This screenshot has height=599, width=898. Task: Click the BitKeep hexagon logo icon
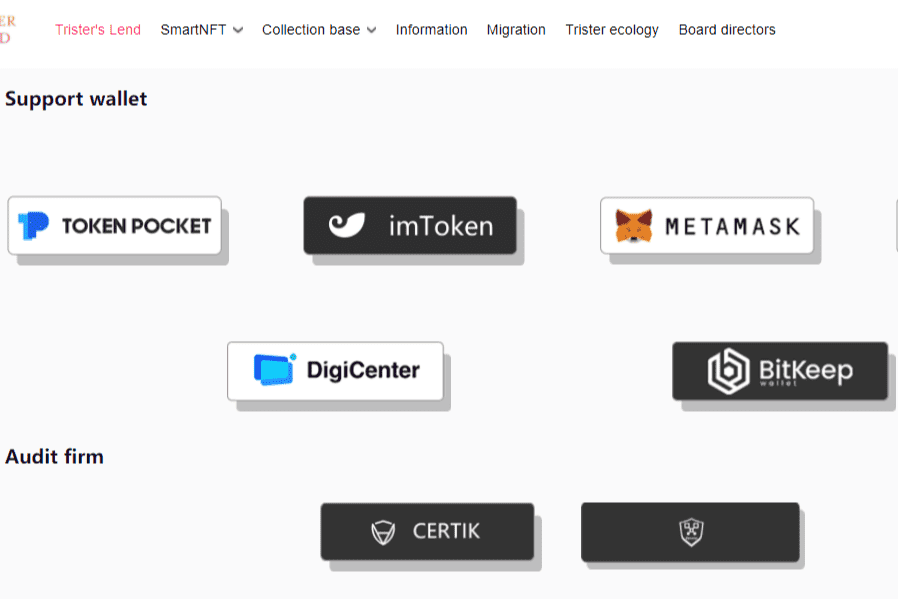(x=729, y=370)
